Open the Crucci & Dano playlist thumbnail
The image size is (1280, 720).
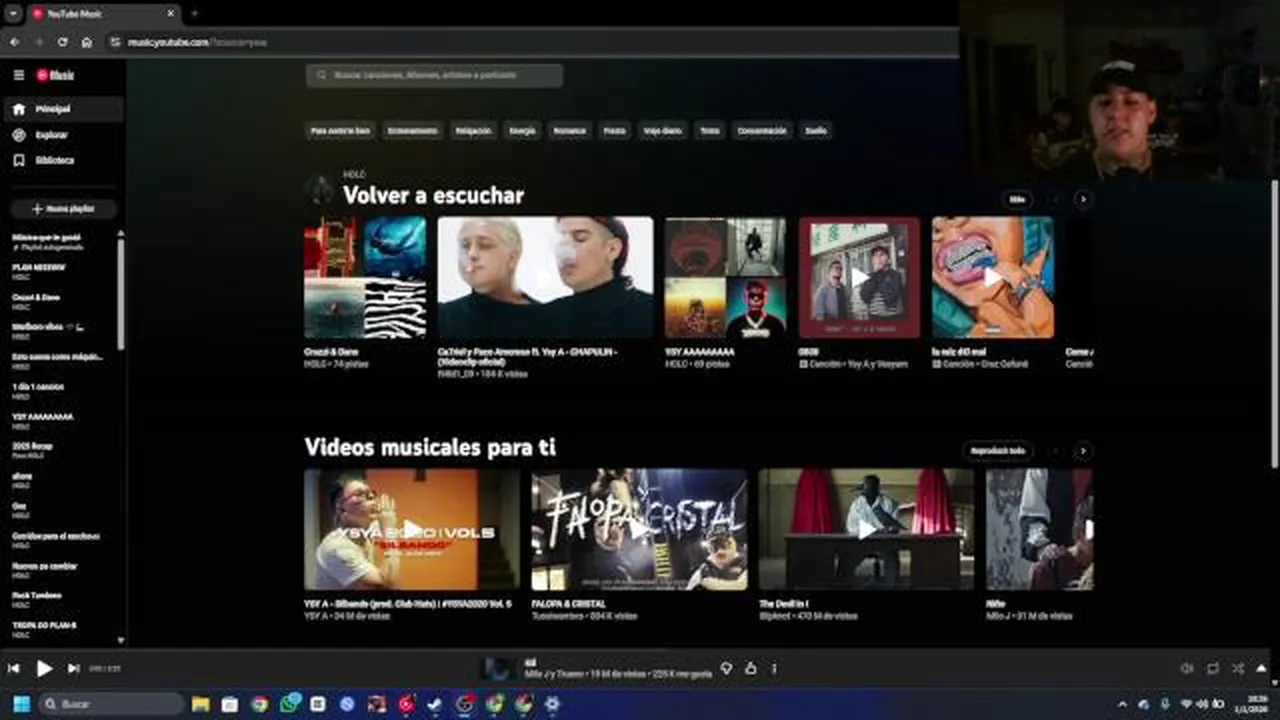(365, 278)
